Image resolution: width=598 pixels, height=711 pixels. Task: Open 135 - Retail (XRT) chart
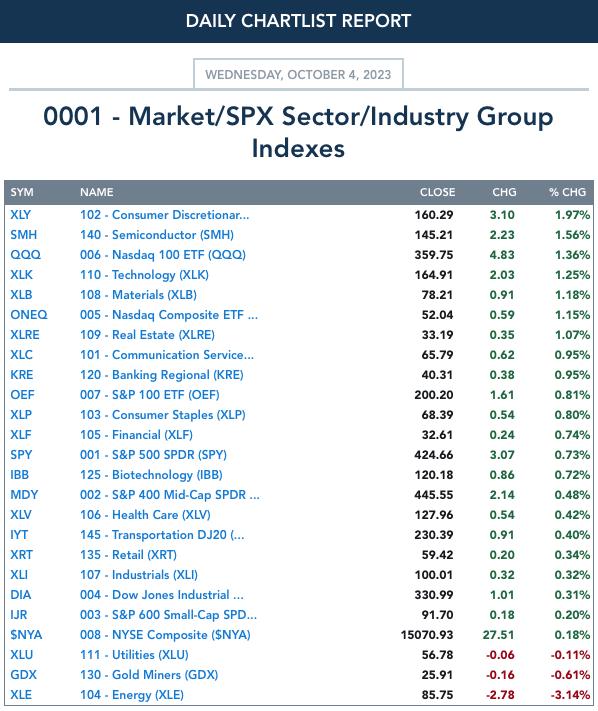point(128,555)
